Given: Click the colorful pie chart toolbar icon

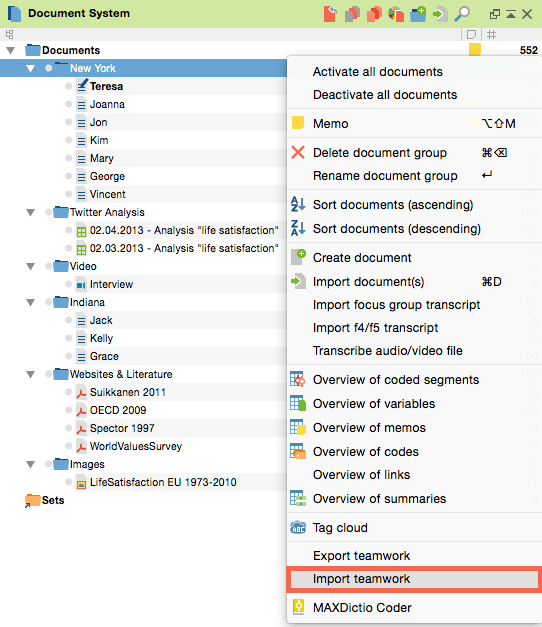Looking at the screenshot, I should click(x=396, y=14).
